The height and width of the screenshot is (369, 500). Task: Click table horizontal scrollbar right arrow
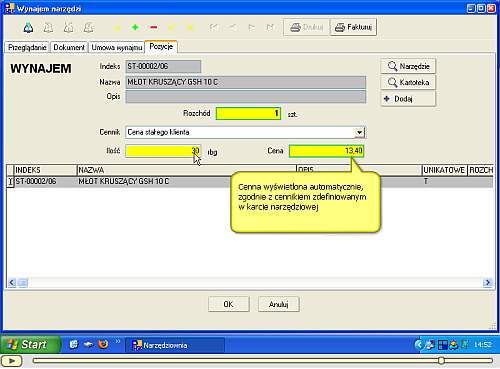tap(488, 283)
